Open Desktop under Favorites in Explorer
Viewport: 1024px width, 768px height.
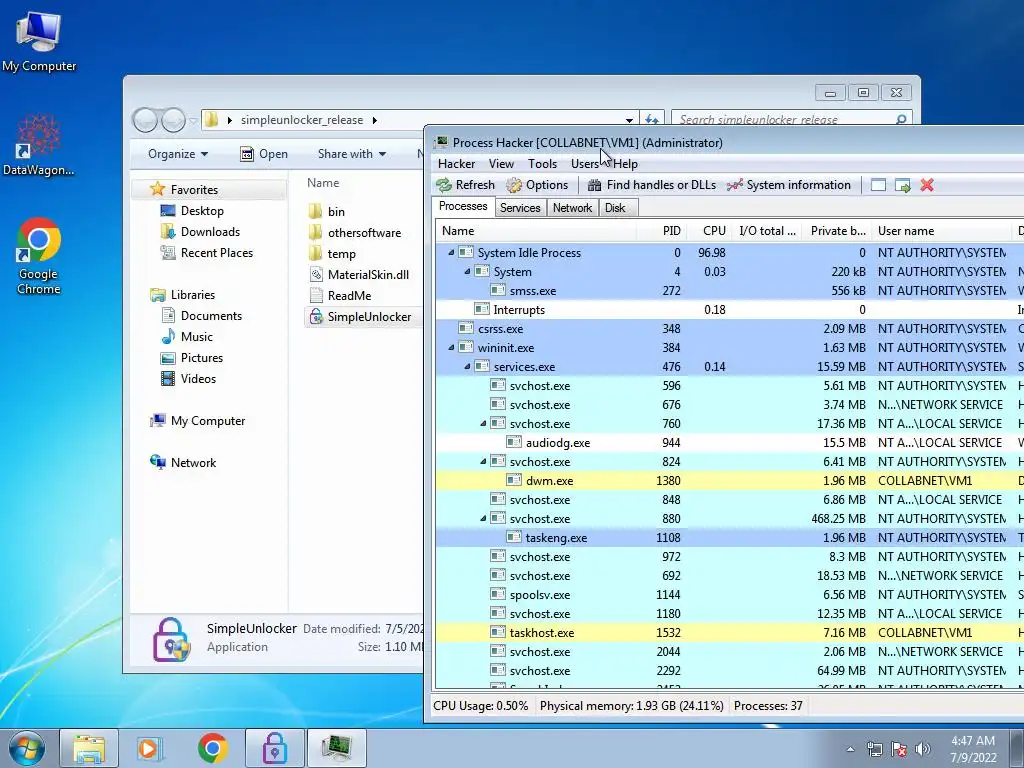(x=192, y=211)
